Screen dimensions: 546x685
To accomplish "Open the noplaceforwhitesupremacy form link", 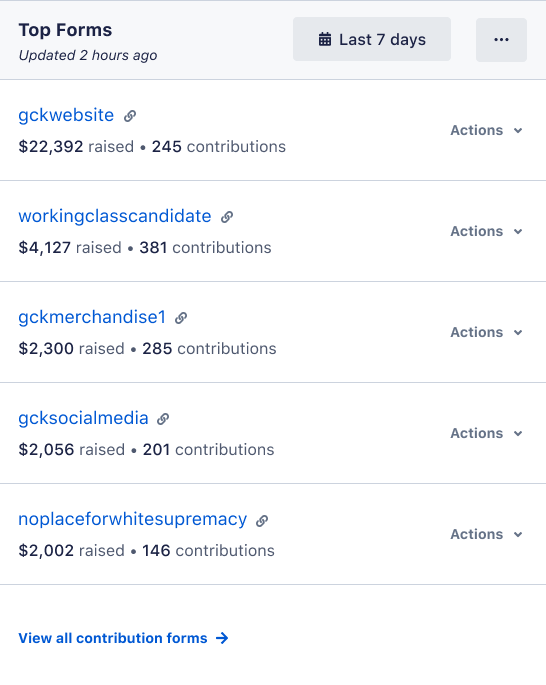I will (133, 519).
